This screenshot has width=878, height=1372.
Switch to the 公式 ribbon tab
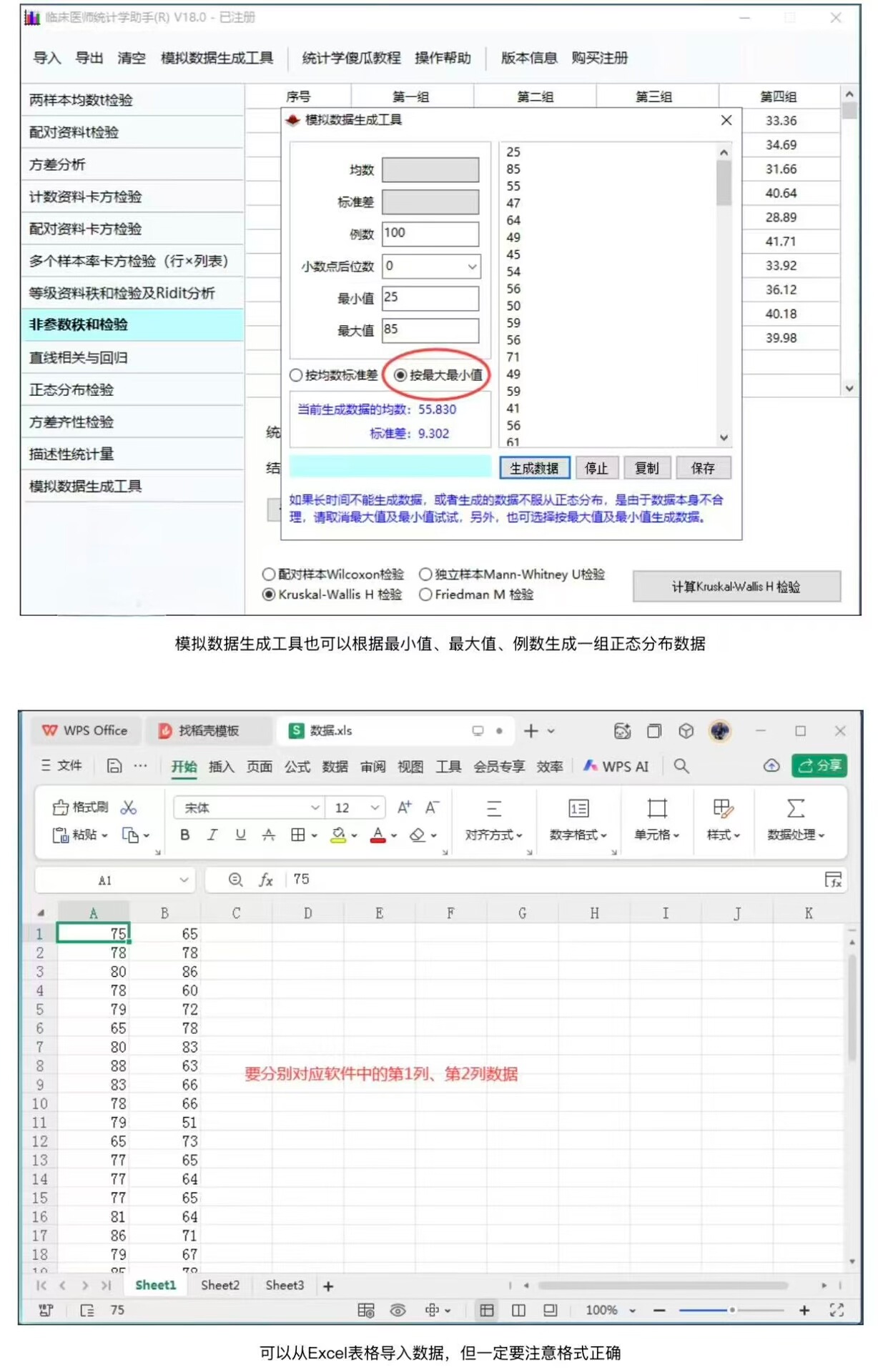pyautogui.click(x=297, y=767)
